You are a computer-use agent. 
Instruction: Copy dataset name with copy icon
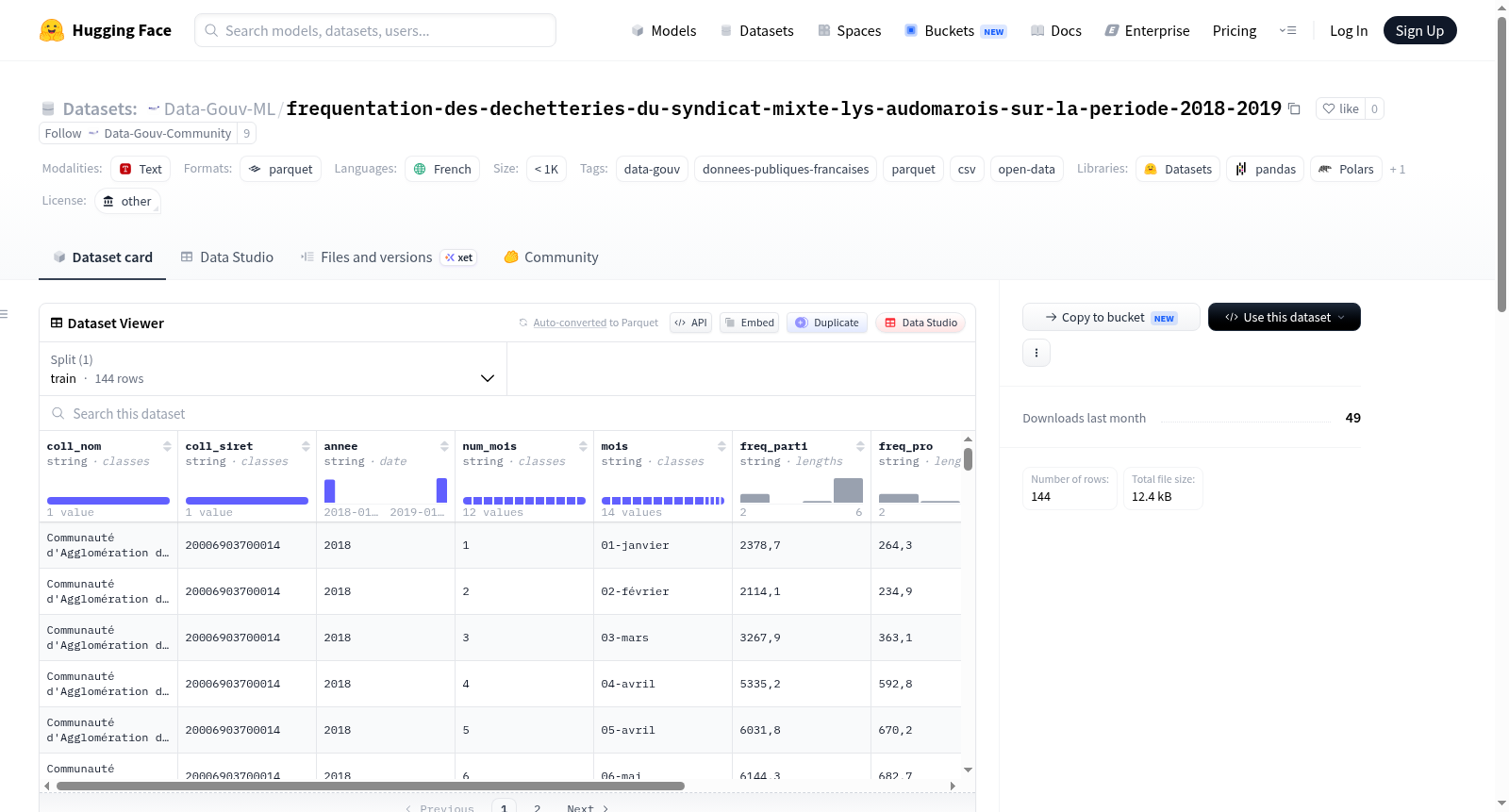click(x=1294, y=109)
